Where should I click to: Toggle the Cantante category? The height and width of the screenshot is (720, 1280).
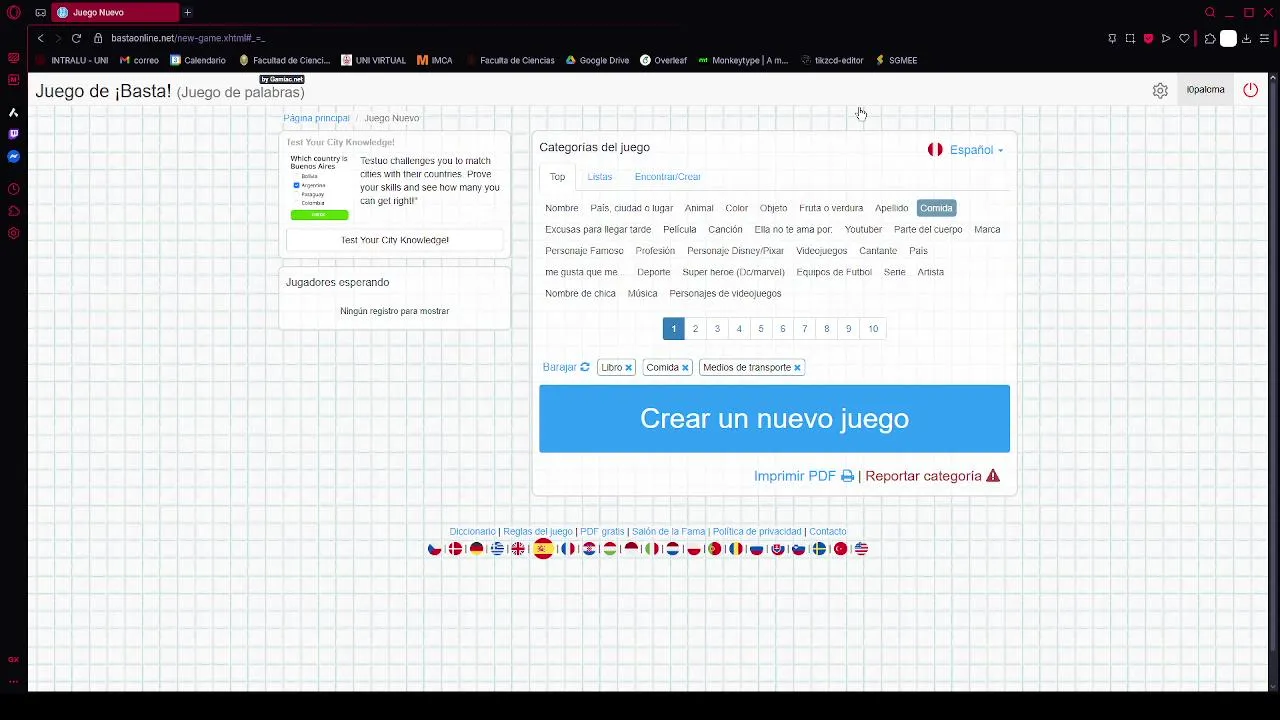[878, 251]
